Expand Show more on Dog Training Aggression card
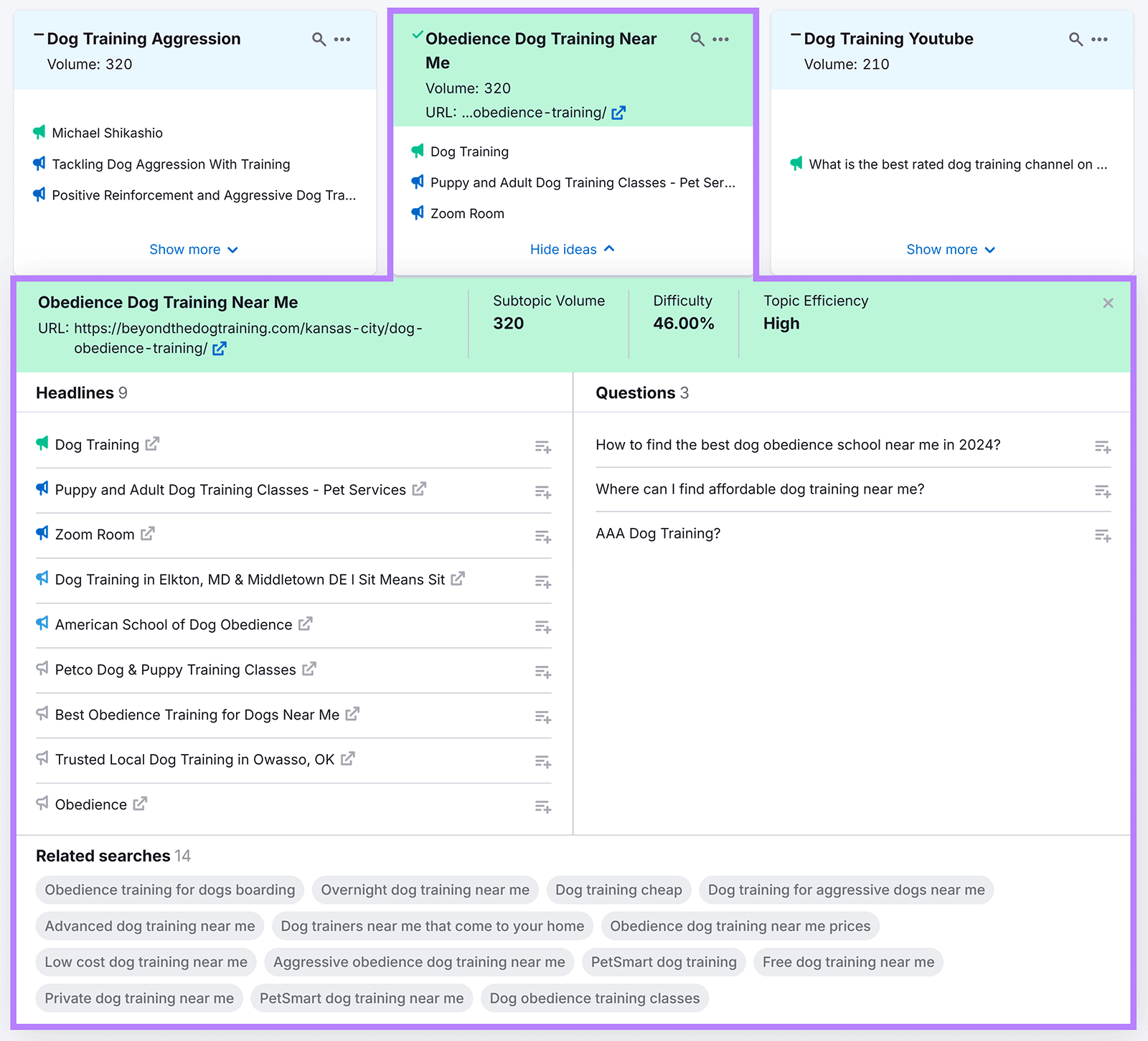This screenshot has width=1148, height=1041. coord(194,249)
